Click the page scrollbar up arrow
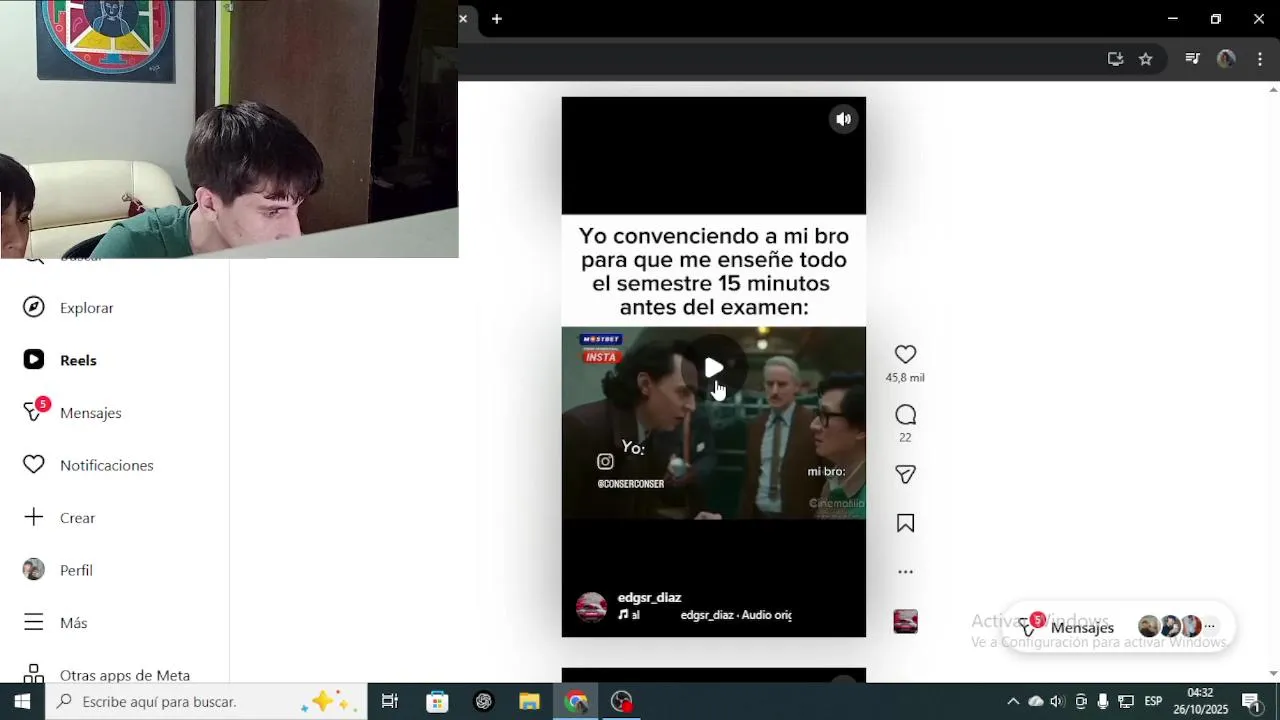The height and width of the screenshot is (720, 1280). tap(1273, 89)
